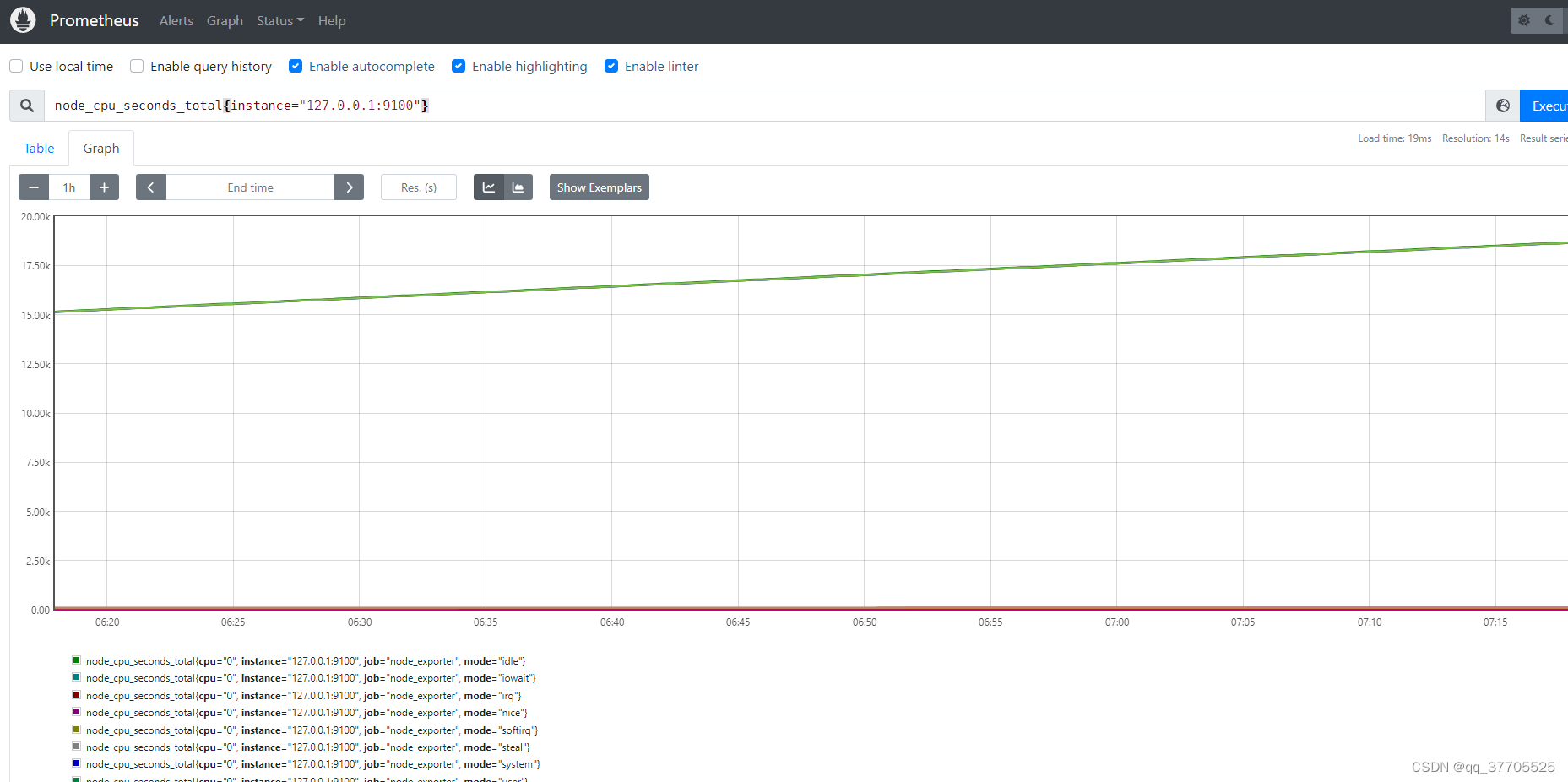Open the Graph page in navbar
Viewport: 1568px width, 782px height.
pyautogui.click(x=225, y=21)
